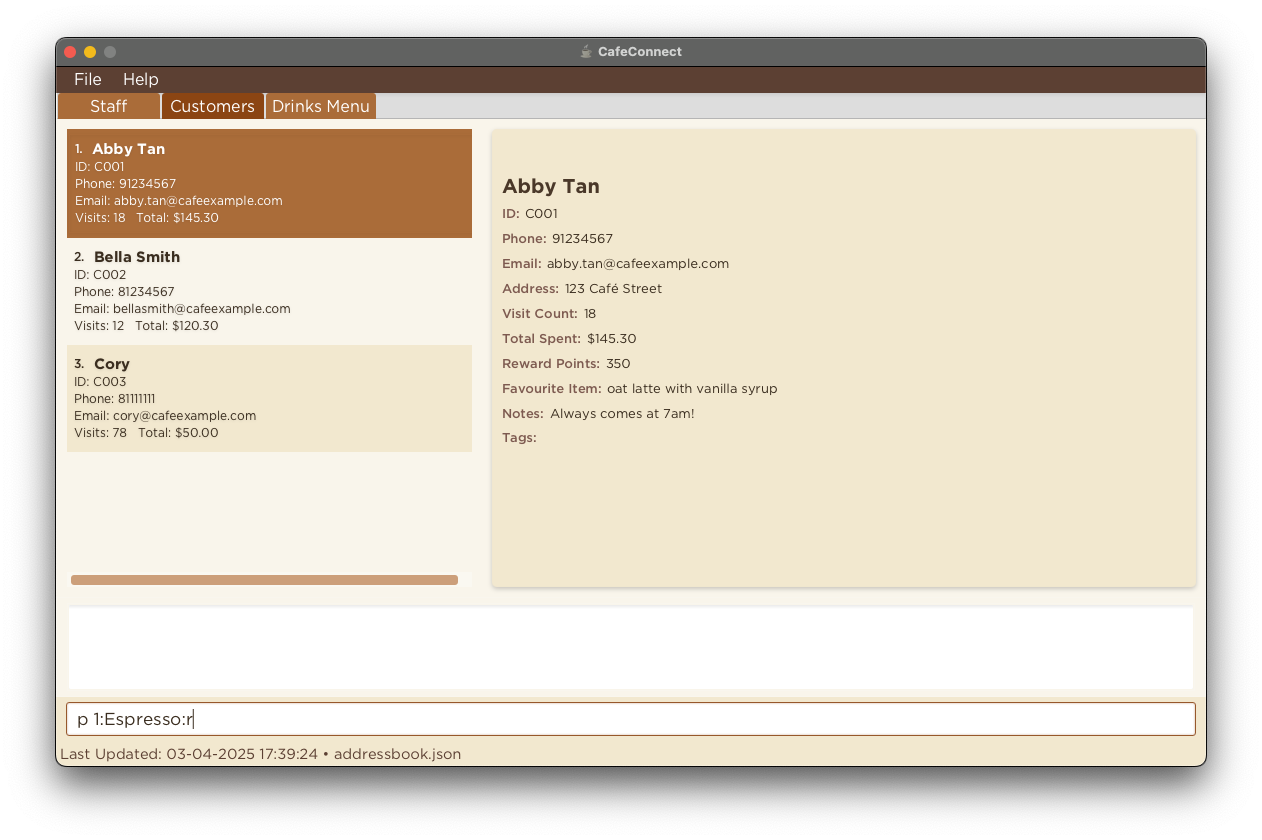
Task: Open the File menu
Action: click(x=88, y=79)
